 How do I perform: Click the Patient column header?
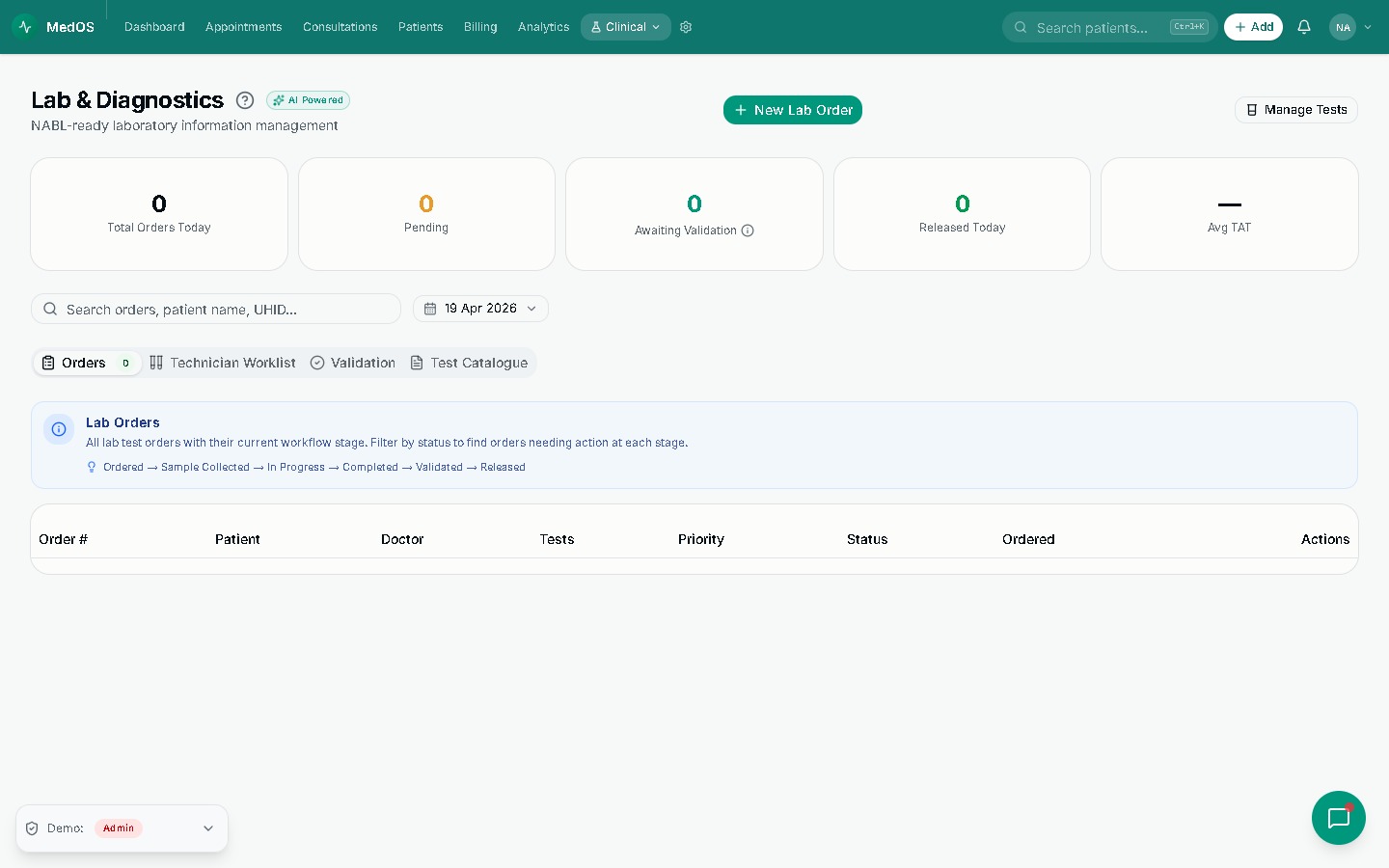(x=237, y=539)
